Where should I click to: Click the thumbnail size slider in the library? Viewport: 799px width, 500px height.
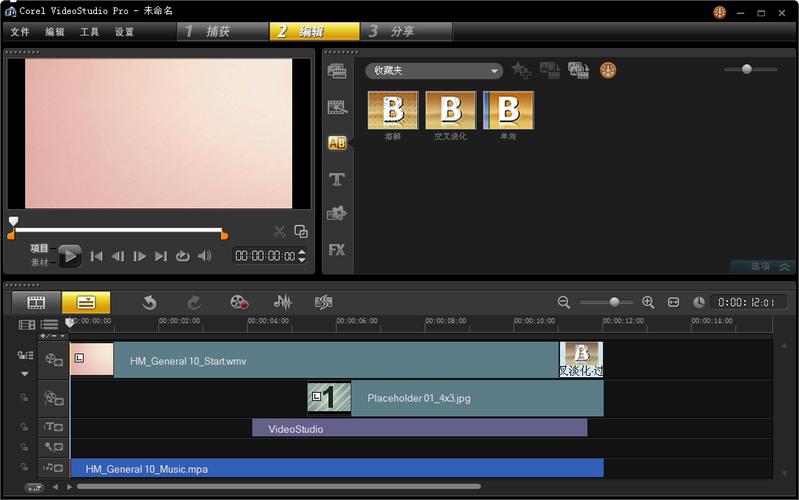(x=747, y=69)
